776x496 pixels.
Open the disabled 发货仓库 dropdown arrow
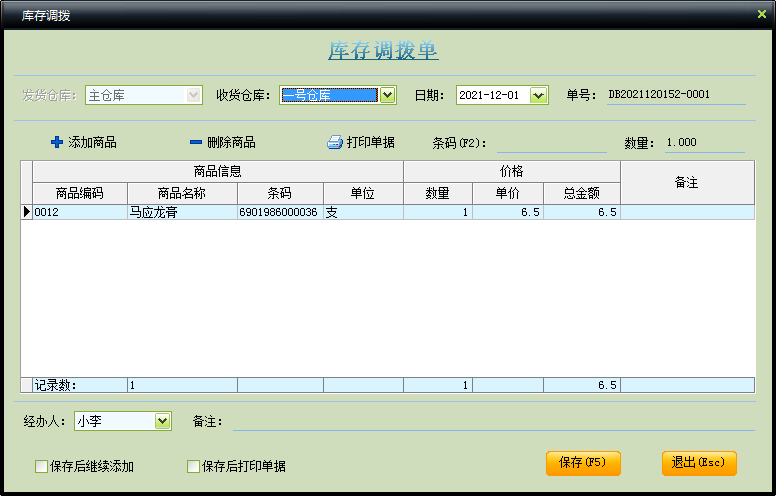[x=193, y=95]
